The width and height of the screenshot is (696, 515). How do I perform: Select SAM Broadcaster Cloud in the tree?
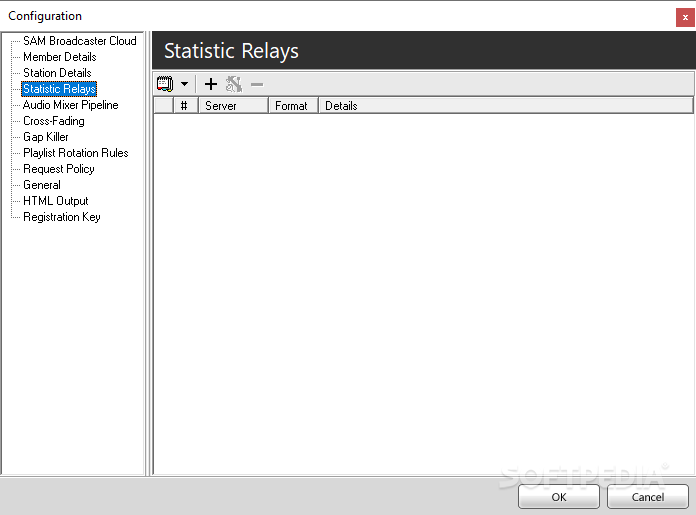79,41
